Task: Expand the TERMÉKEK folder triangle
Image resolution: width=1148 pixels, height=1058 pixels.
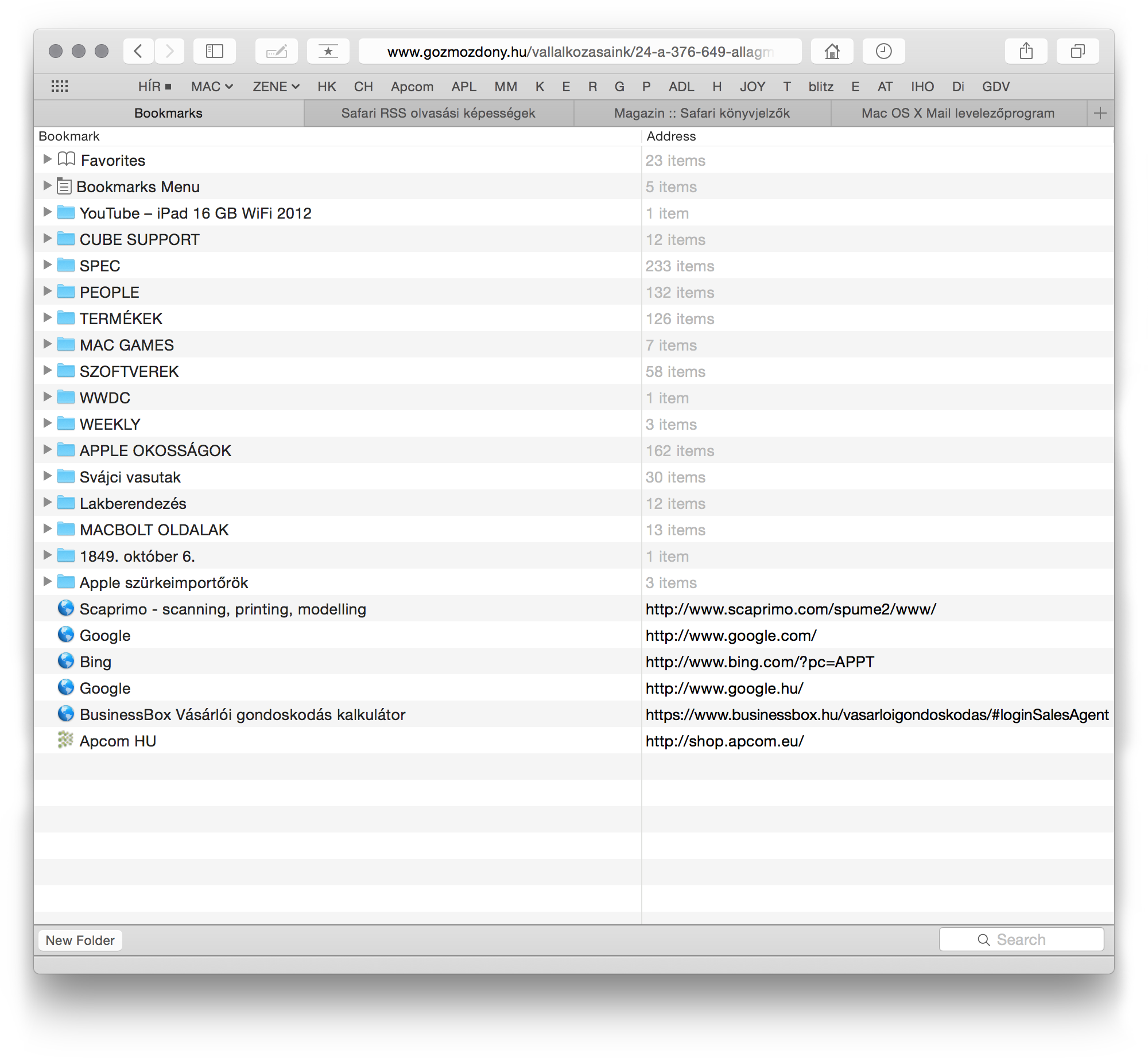Action: (47, 317)
